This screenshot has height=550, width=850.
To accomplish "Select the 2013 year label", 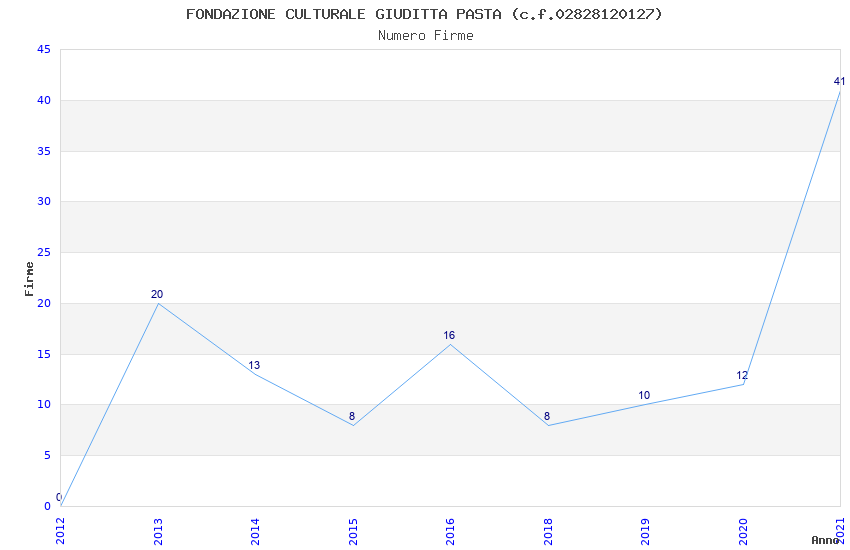I will (x=158, y=531).
